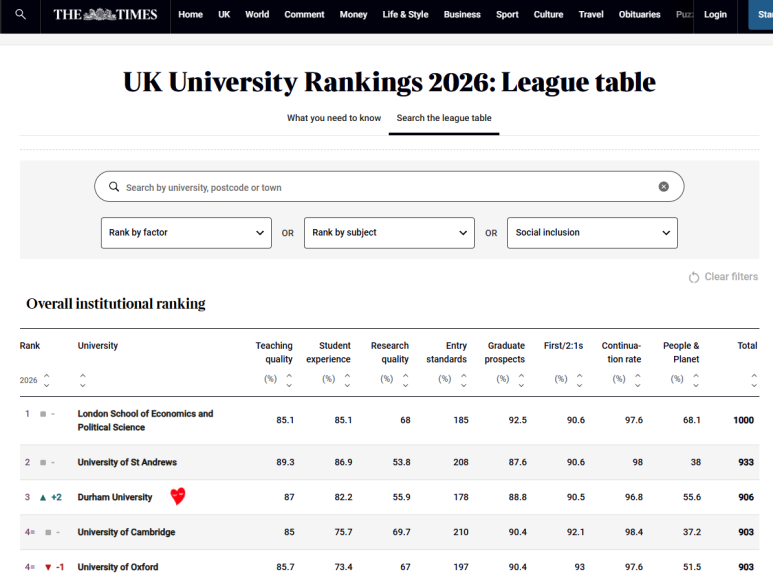This screenshot has width=773, height=574.
Task: Switch to What you need to know tab
Action: (x=334, y=118)
